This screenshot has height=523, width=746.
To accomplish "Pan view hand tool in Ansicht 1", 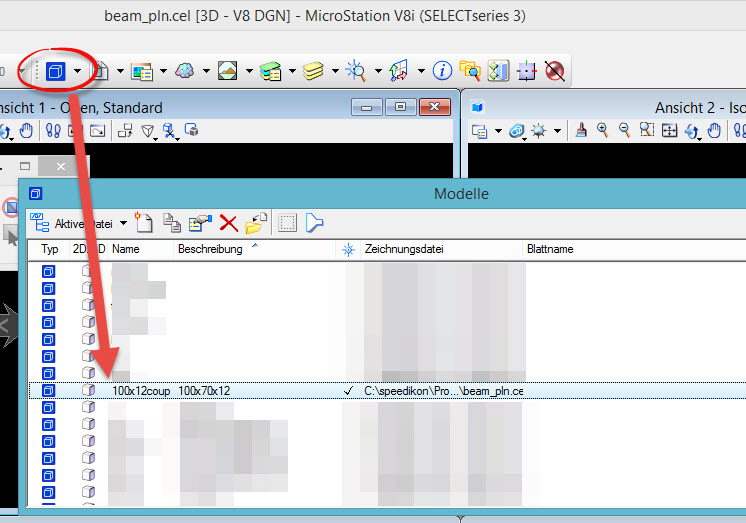I will coord(27,130).
